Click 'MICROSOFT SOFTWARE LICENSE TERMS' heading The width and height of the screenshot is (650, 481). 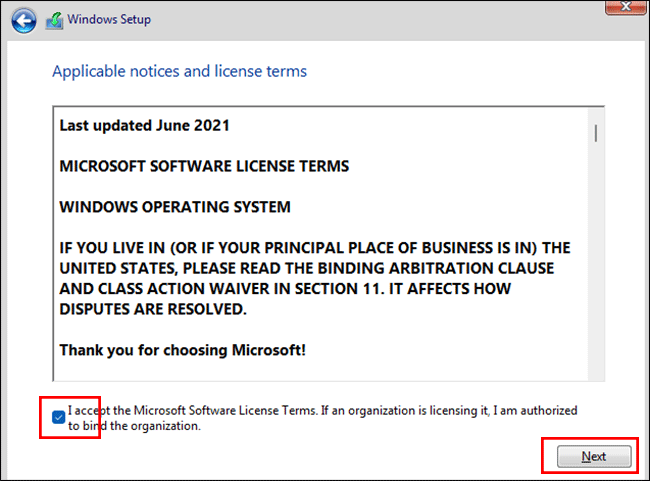point(204,166)
